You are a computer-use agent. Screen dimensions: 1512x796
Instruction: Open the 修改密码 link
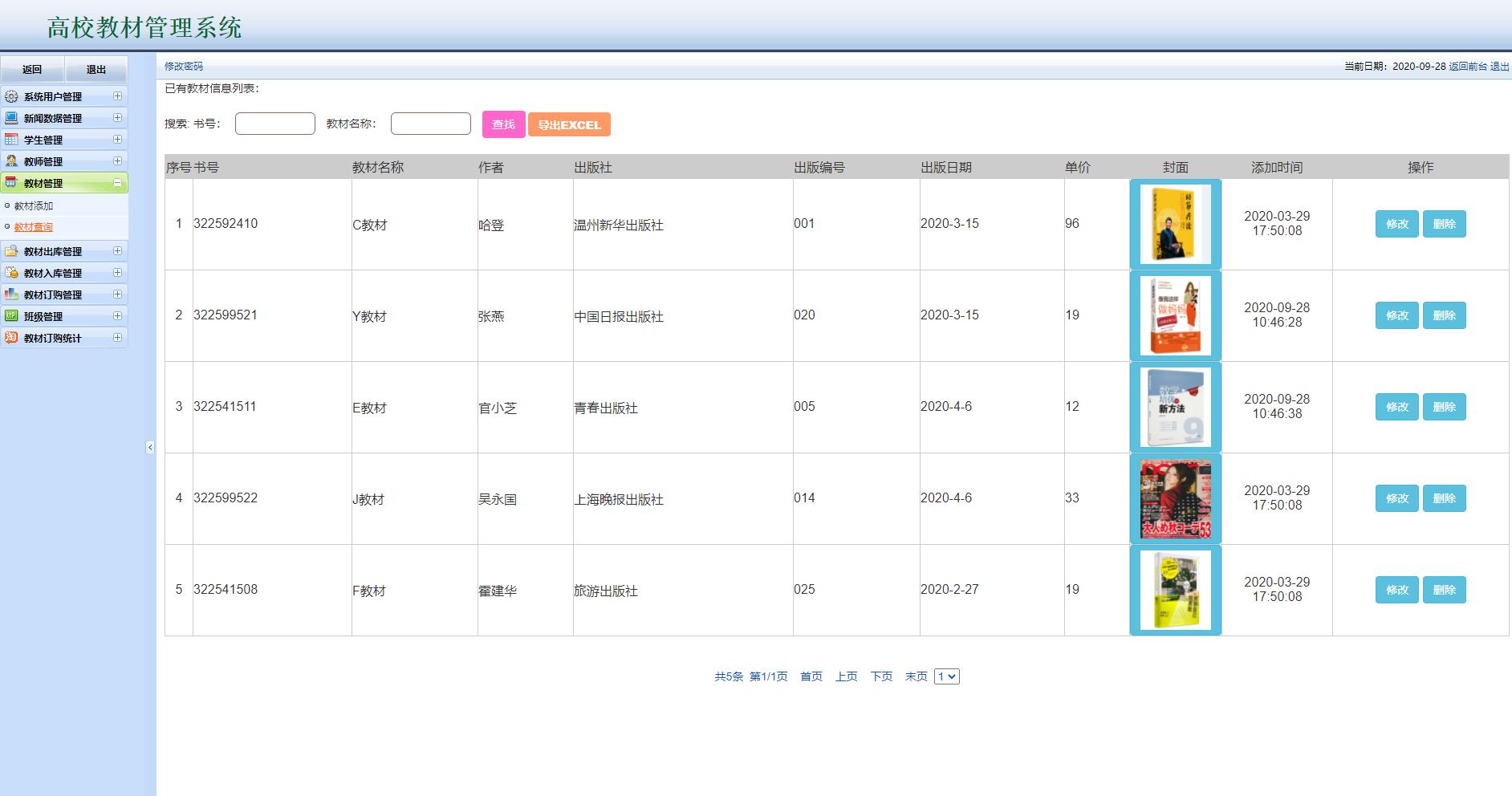(183, 67)
